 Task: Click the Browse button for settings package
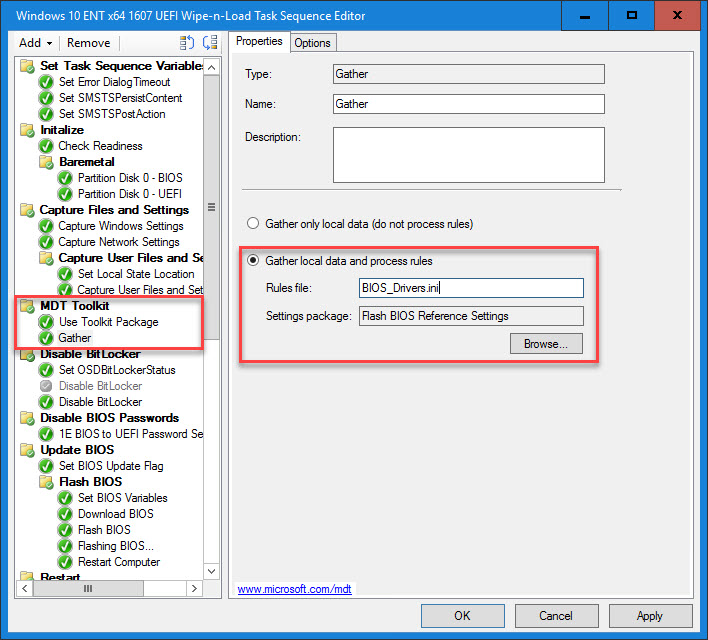point(545,344)
